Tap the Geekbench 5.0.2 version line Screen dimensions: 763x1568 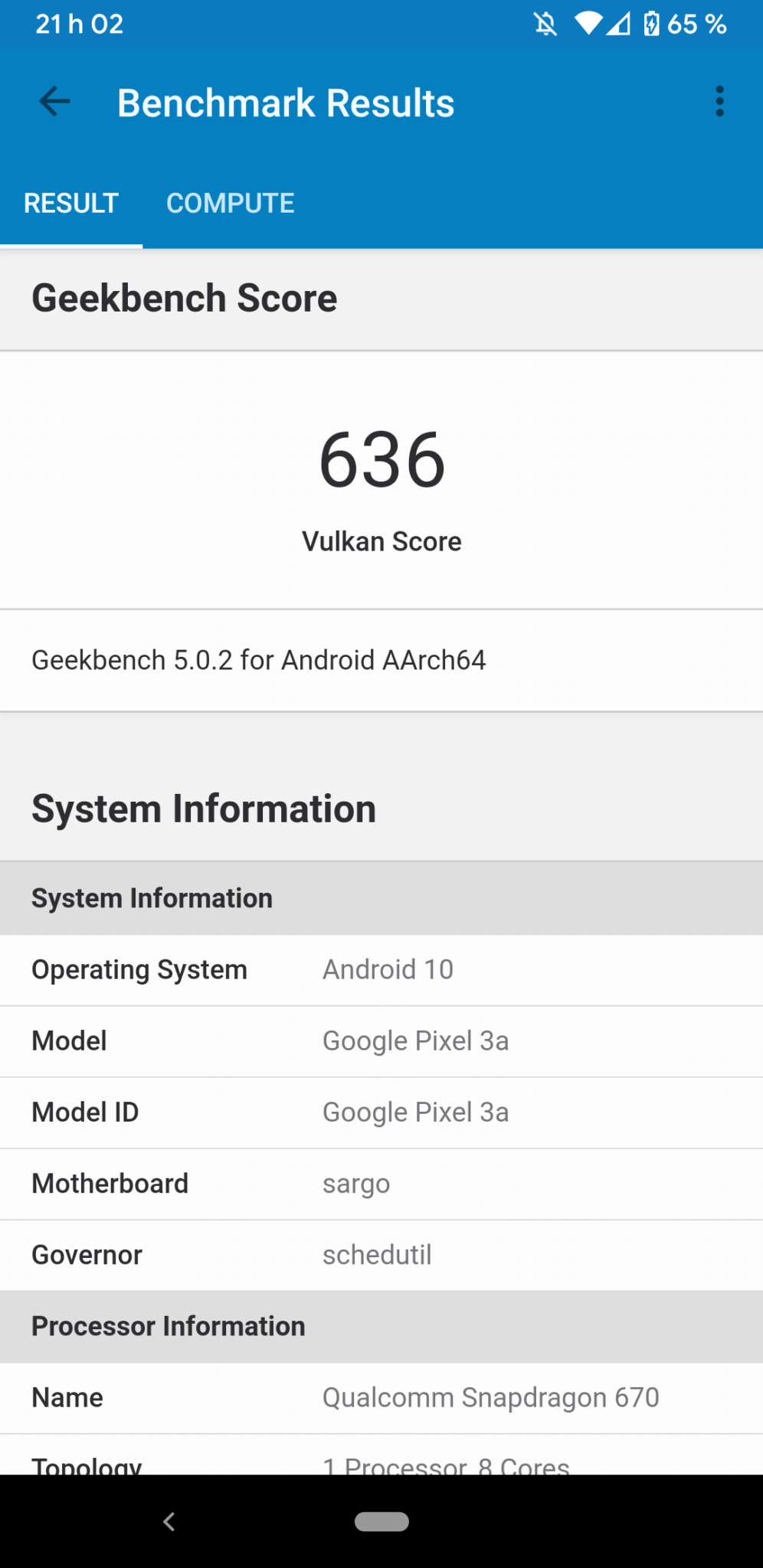tap(259, 660)
